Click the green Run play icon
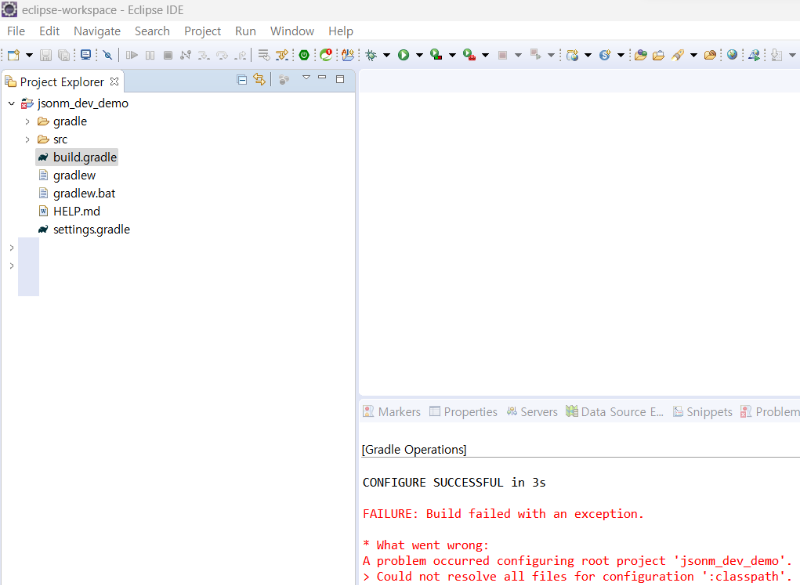Viewport: 800px width, 585px height. pos(404,55)
